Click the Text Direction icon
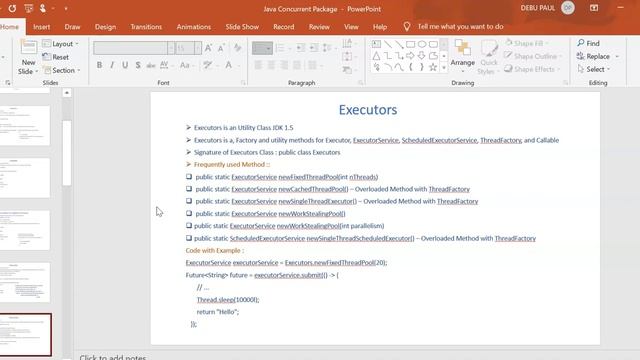640x360 pixels. pyautogui.click(x=348, y=44)
